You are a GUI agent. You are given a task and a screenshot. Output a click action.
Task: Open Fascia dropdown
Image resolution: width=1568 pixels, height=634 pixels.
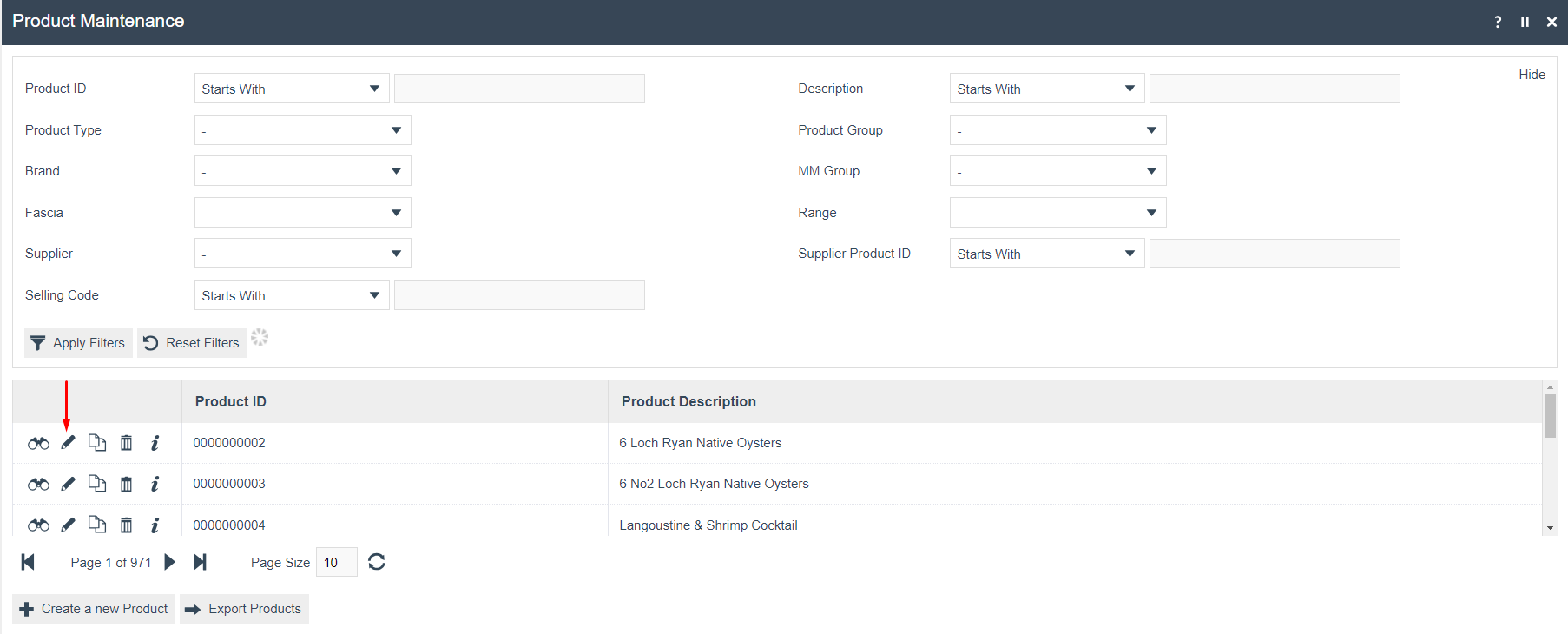[x=303, y=213]
